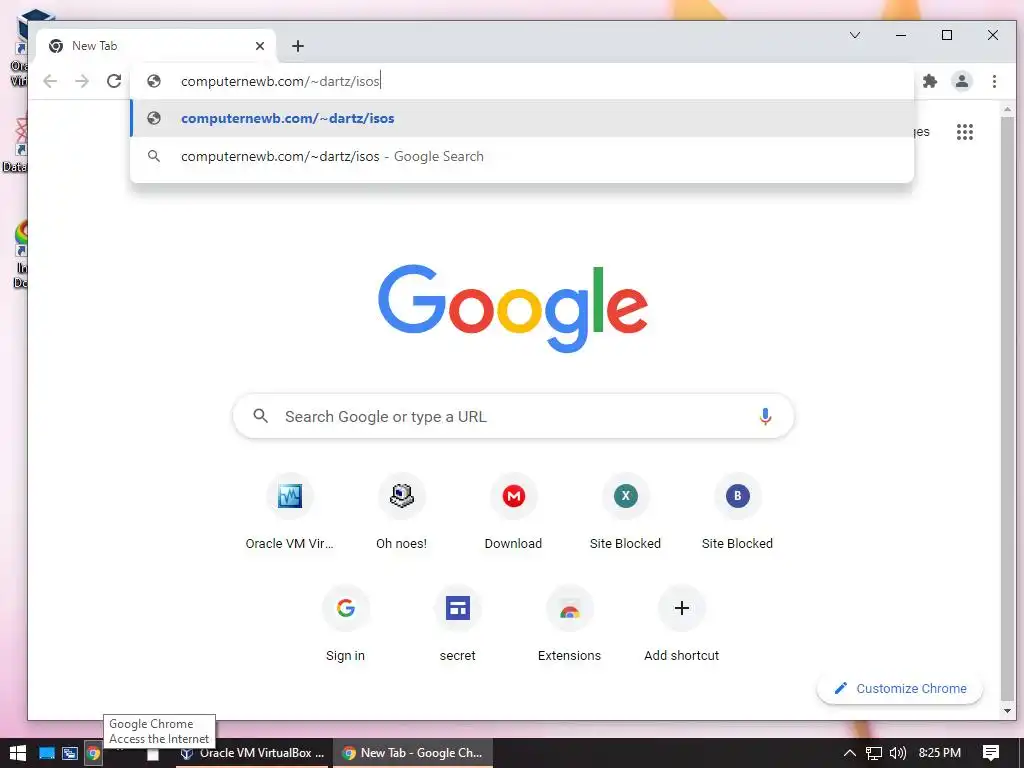Open the notification center icon
Viewport: 1024px width, 768px height.
(x=991, y=753)
